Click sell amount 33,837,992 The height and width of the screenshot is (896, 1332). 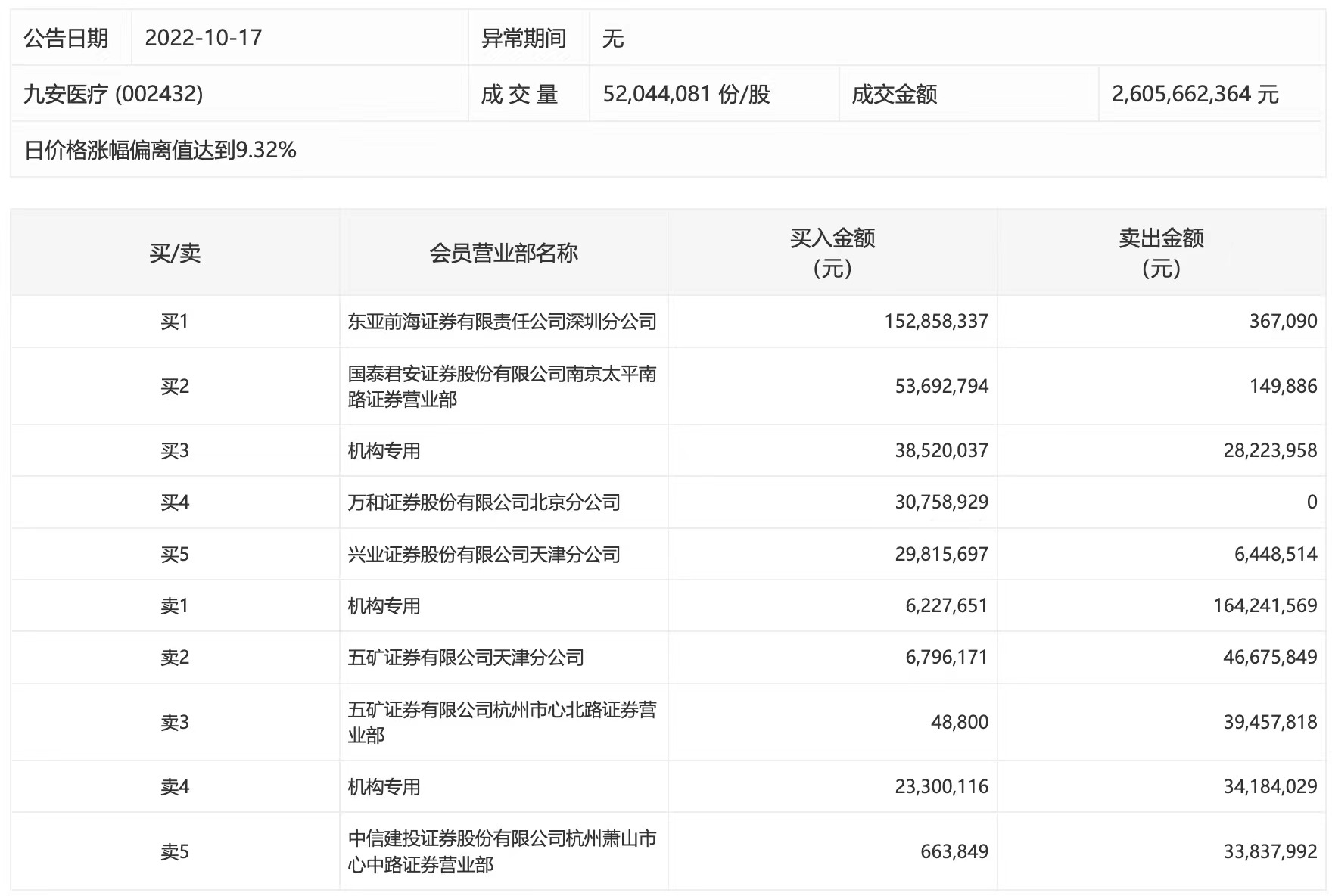(x=1270, y=851)
